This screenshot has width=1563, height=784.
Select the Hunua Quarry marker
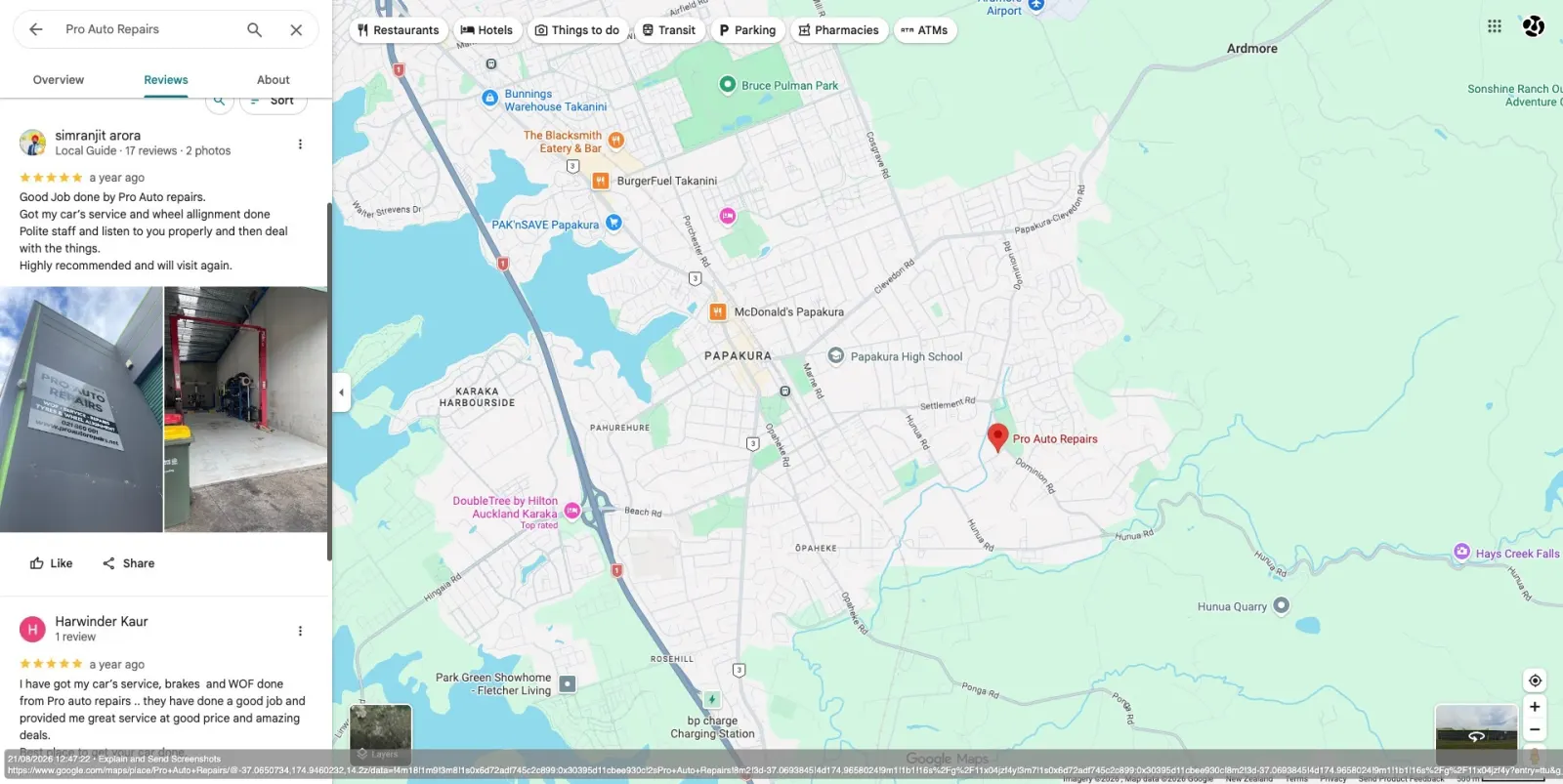[x=1282, y=605]
